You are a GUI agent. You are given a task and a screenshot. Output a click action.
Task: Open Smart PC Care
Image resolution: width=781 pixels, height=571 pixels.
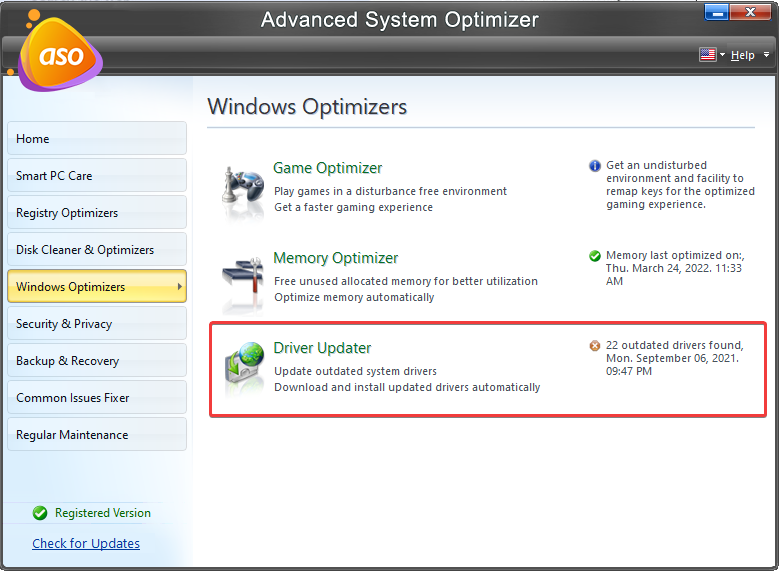click(x=97, y=175)
